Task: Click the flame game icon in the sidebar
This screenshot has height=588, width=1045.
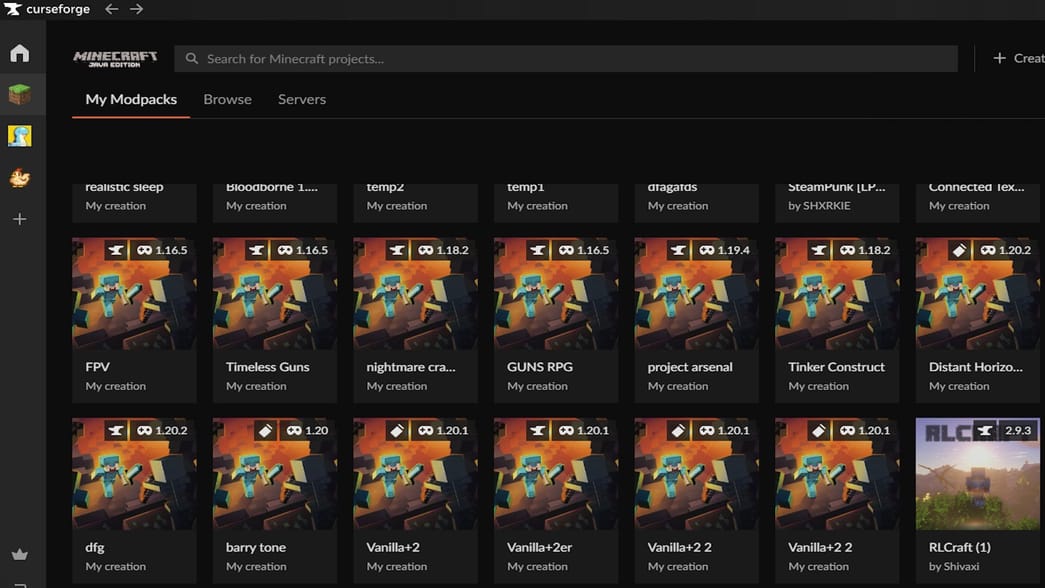Action: coord(19,177)
